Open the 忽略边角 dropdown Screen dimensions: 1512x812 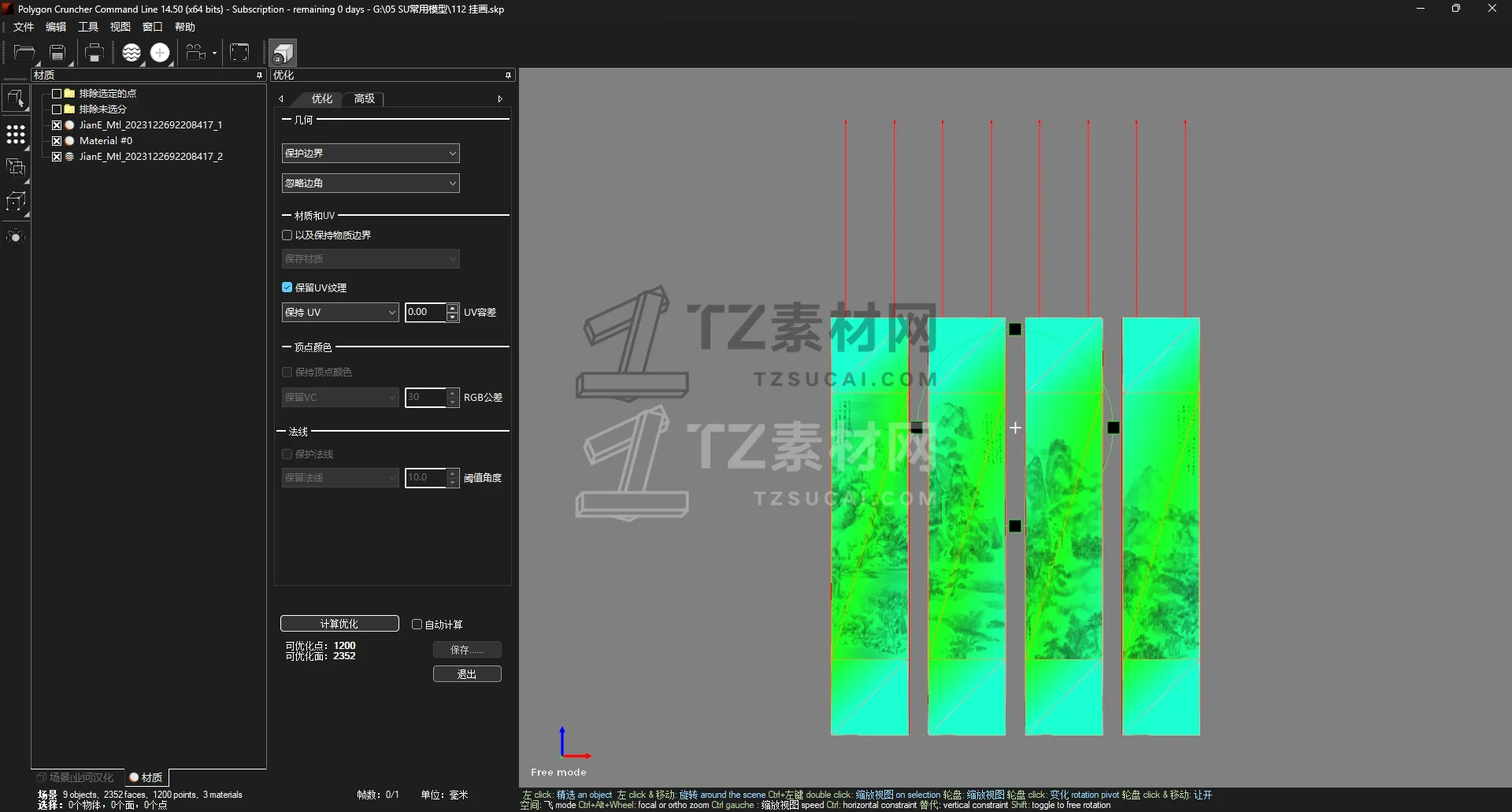370,184
